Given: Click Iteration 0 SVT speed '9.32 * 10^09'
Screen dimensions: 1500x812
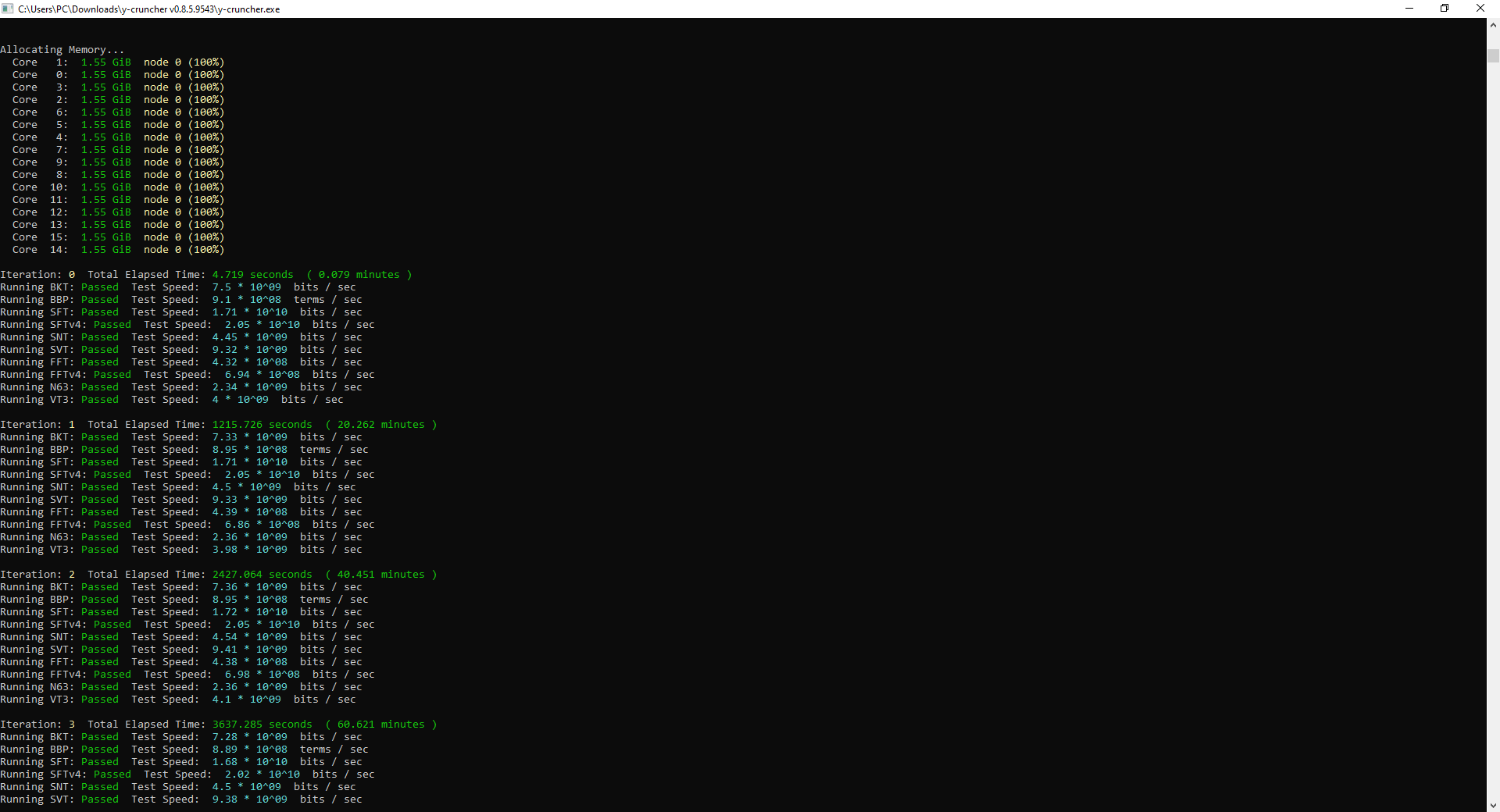Looking at the screenshot, I should (x=250, y=350).
